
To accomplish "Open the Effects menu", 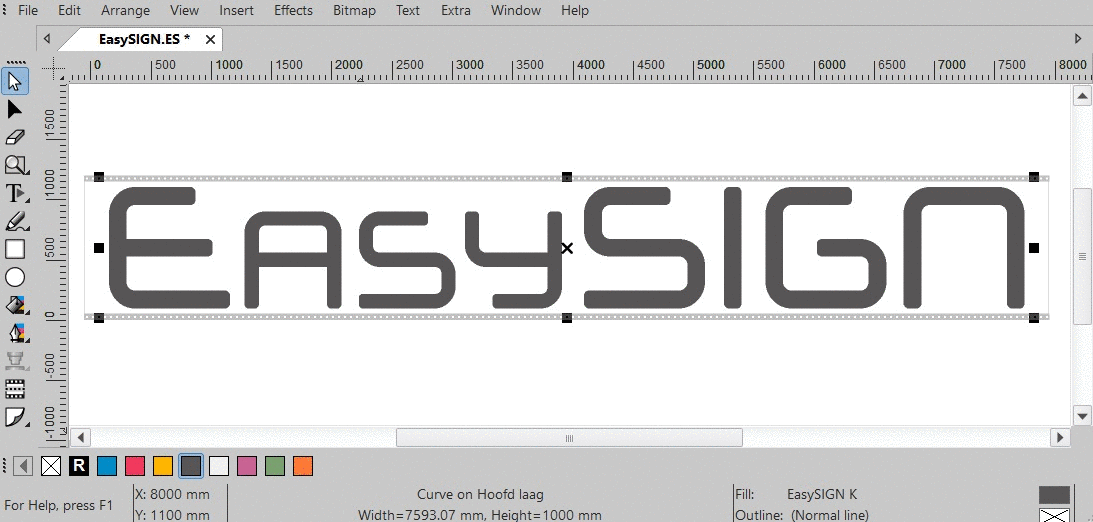I will pyautogui.click(x=293, y=10).
